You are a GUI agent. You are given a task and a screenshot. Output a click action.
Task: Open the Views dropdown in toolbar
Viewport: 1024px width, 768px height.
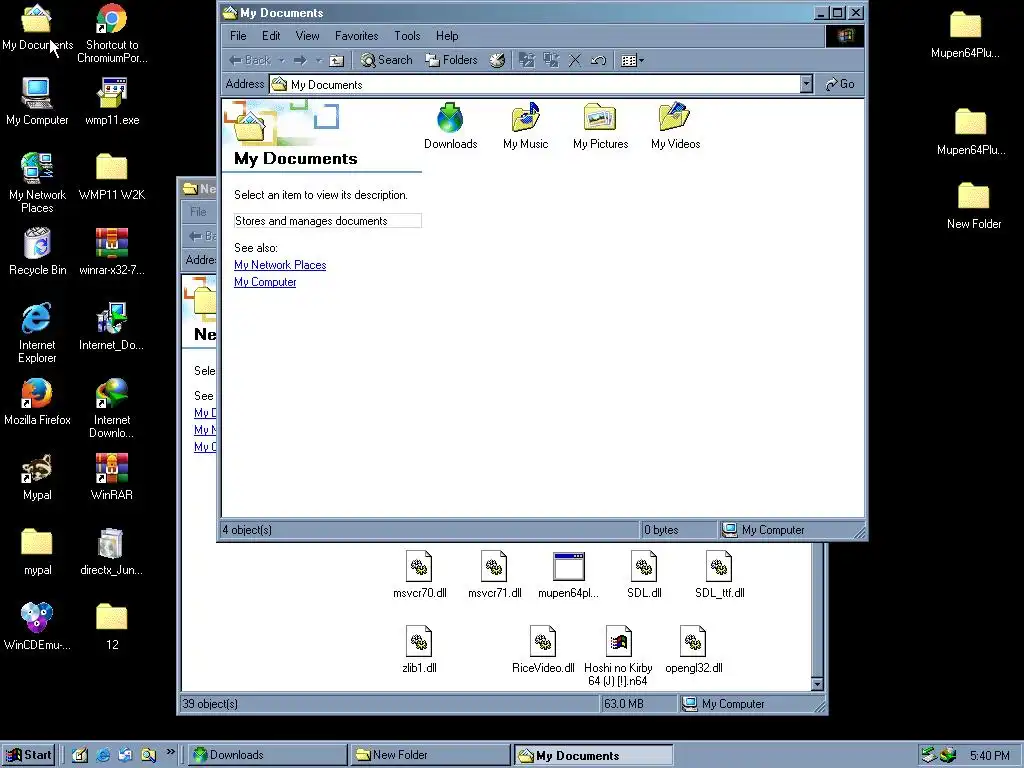(632, 61)
